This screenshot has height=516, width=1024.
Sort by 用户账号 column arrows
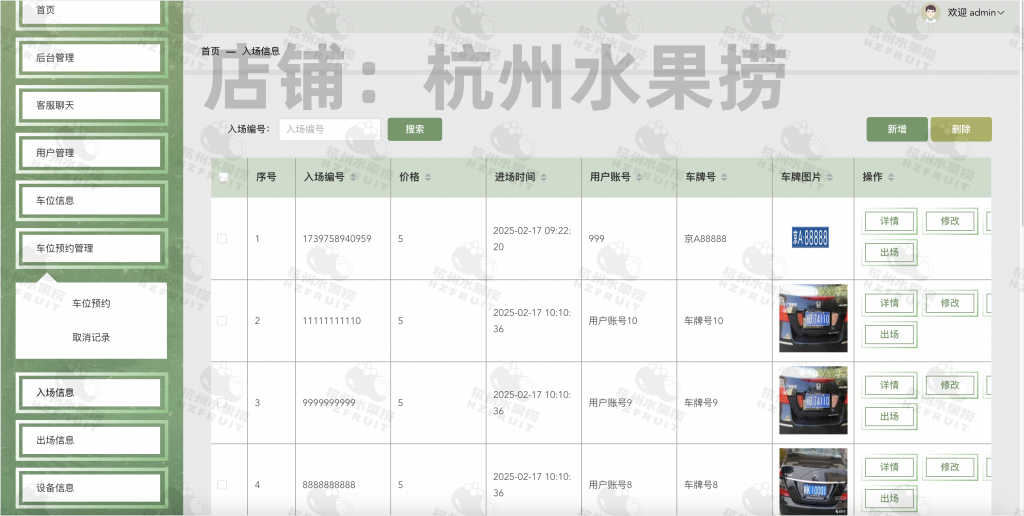639,178
